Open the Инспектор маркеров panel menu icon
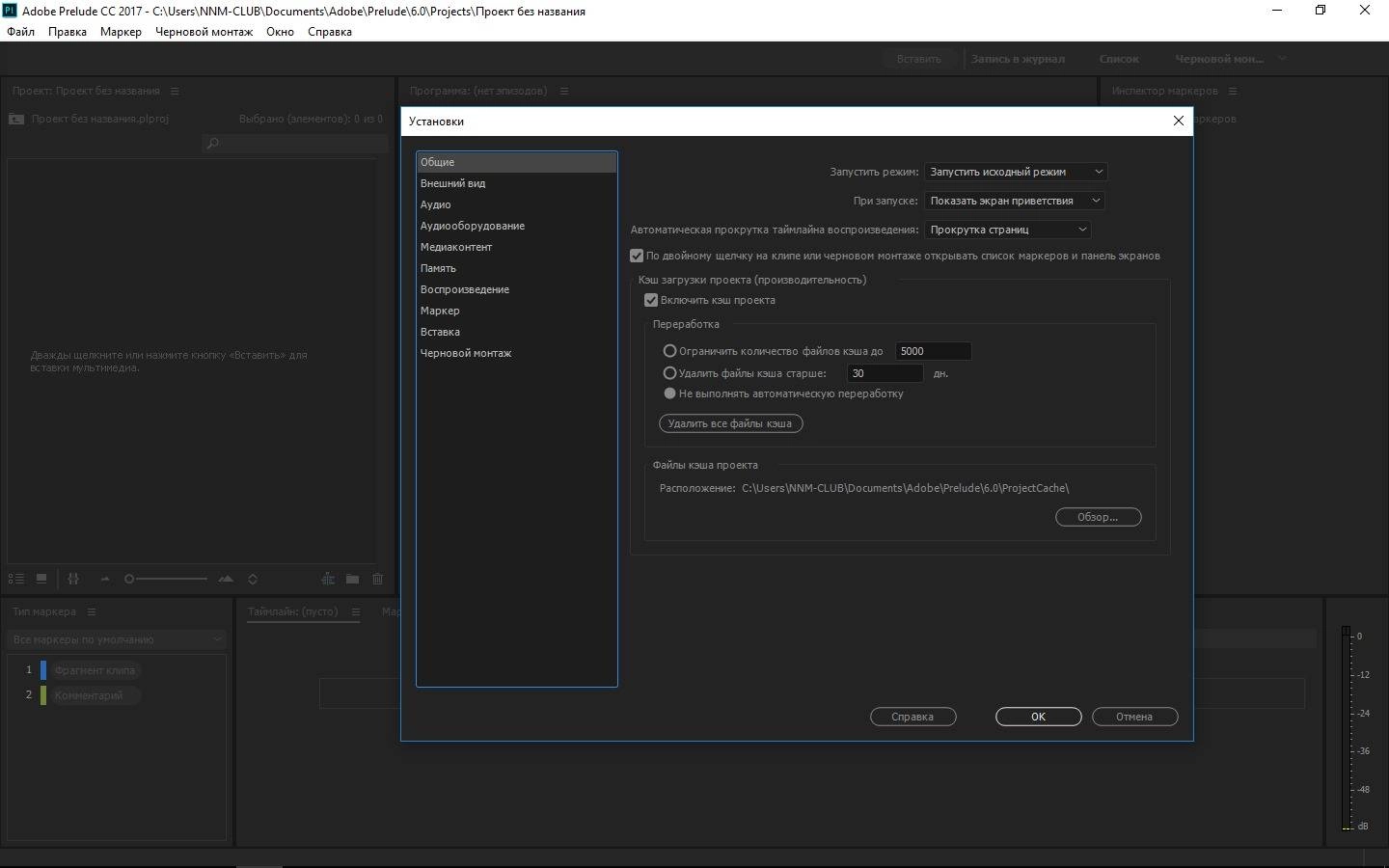 pos(1233,91)
